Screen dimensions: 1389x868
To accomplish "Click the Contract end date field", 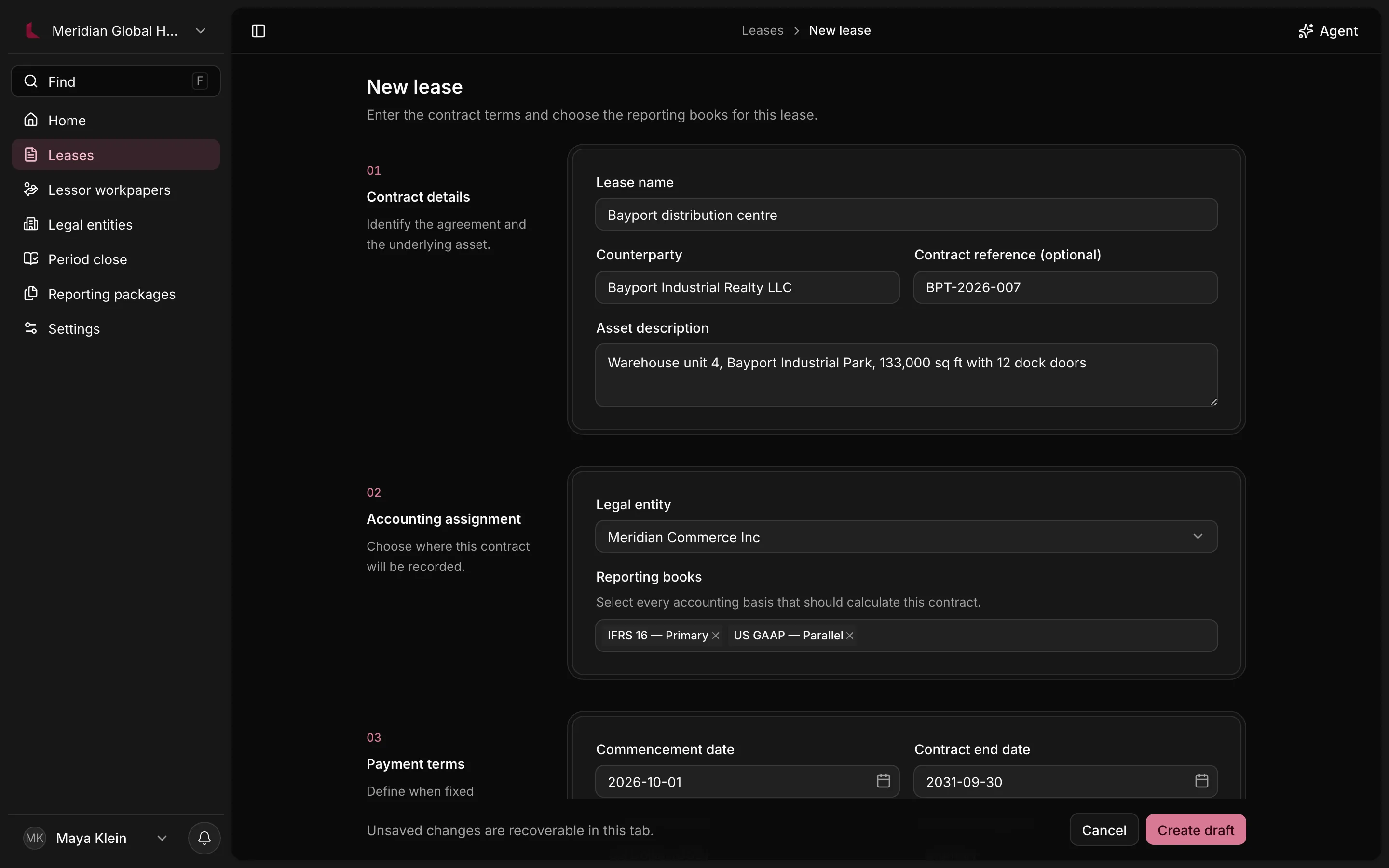I will [1065, 781].
